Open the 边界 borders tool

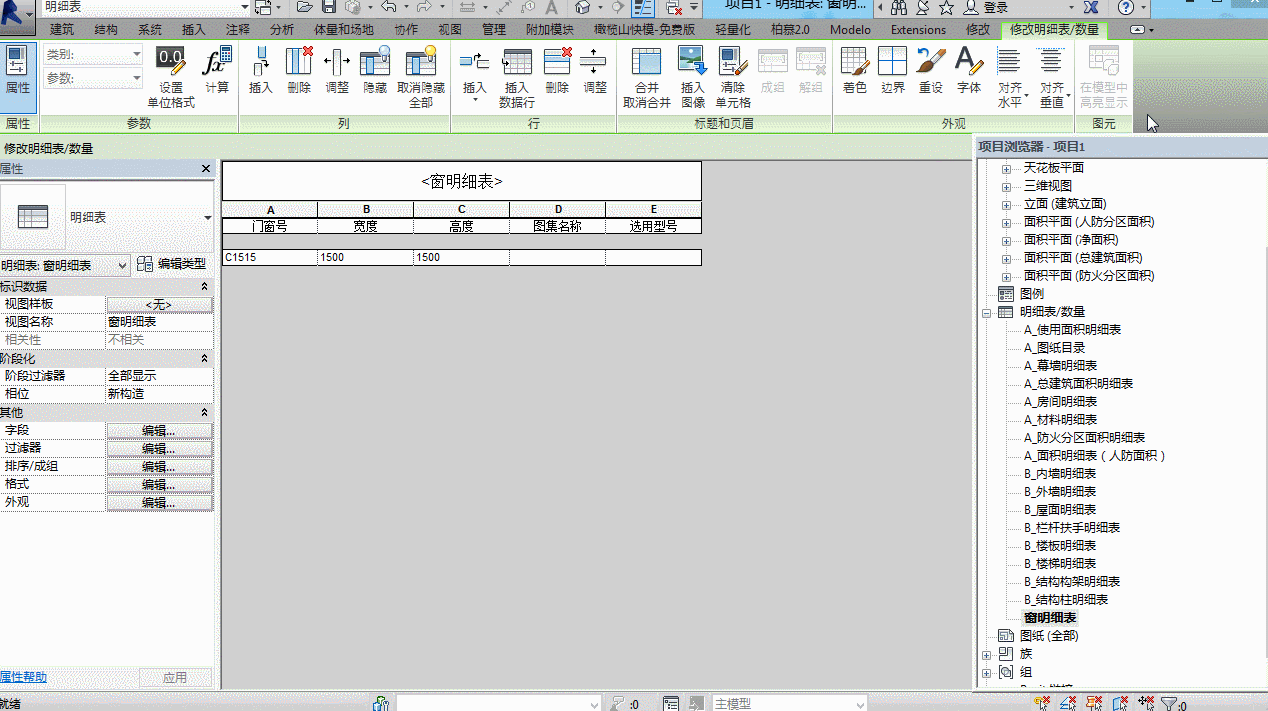(892, 70)
